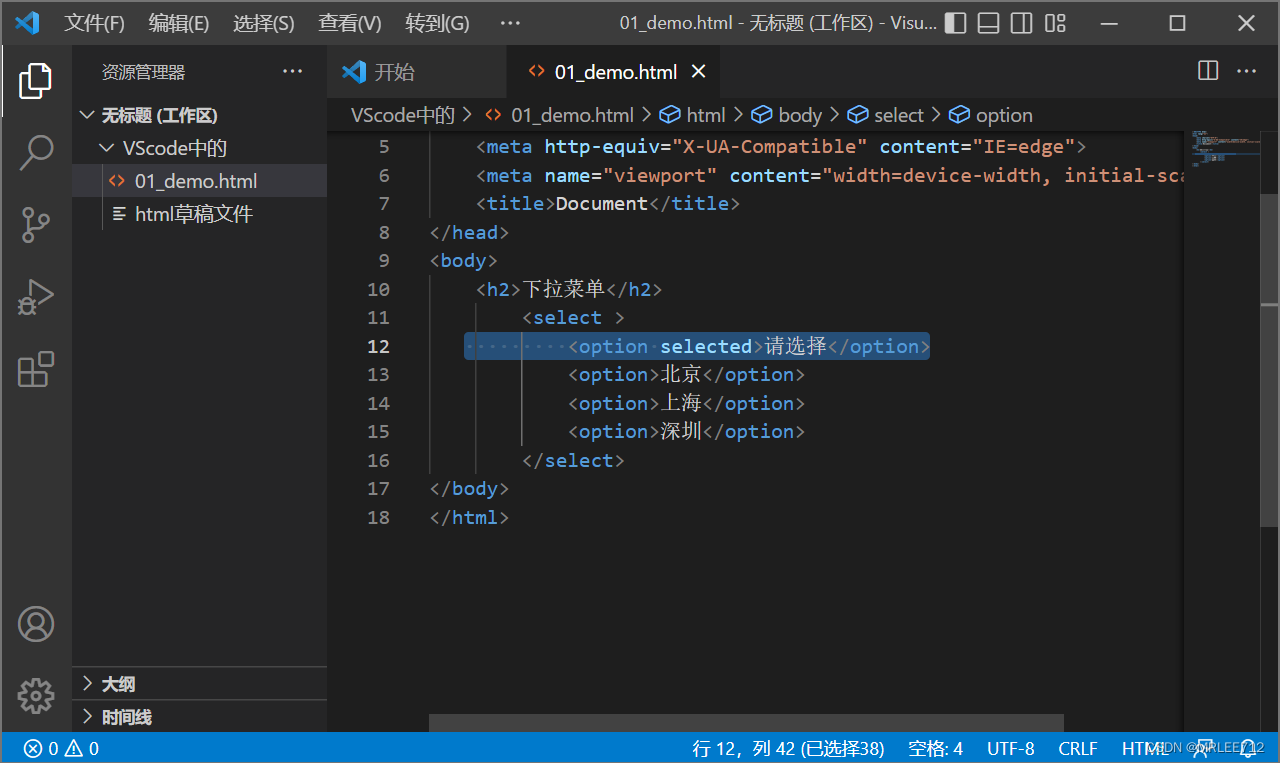Click the 资源管理器 panel title
This screenshot has width=1280, height=763.
click(x=143, y=72)
